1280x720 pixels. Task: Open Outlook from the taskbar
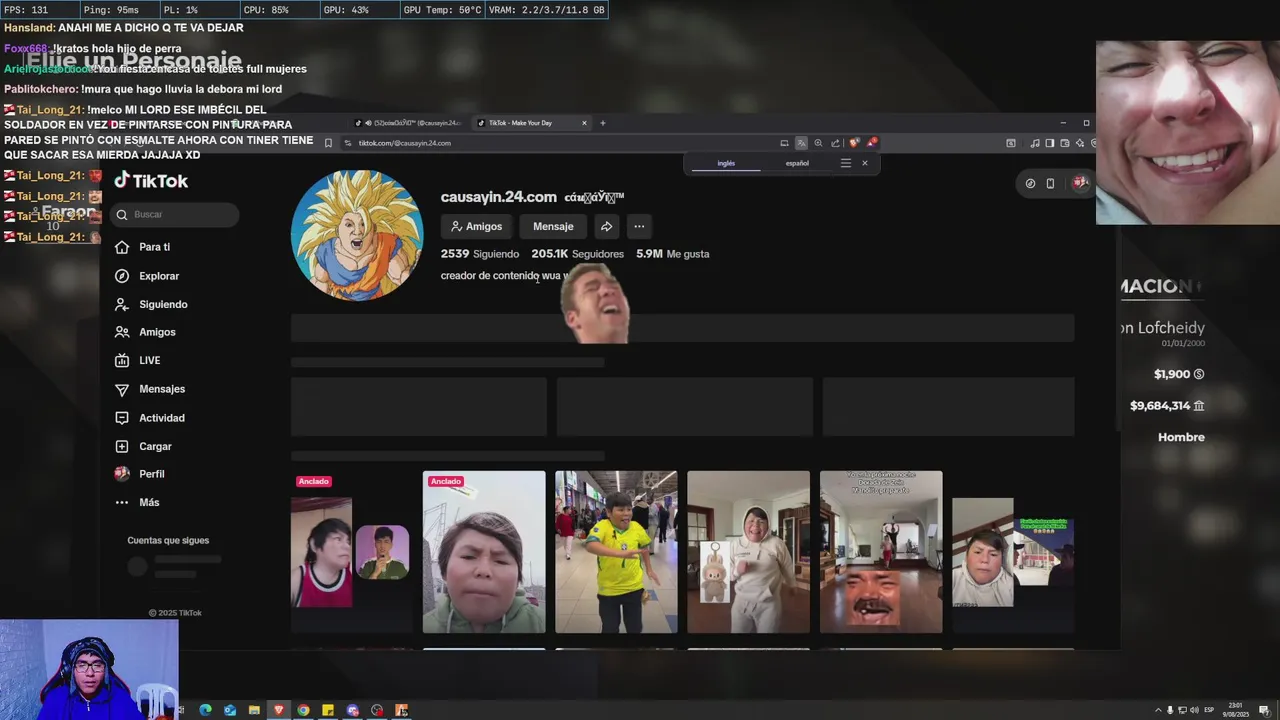(x=230, y=710)
